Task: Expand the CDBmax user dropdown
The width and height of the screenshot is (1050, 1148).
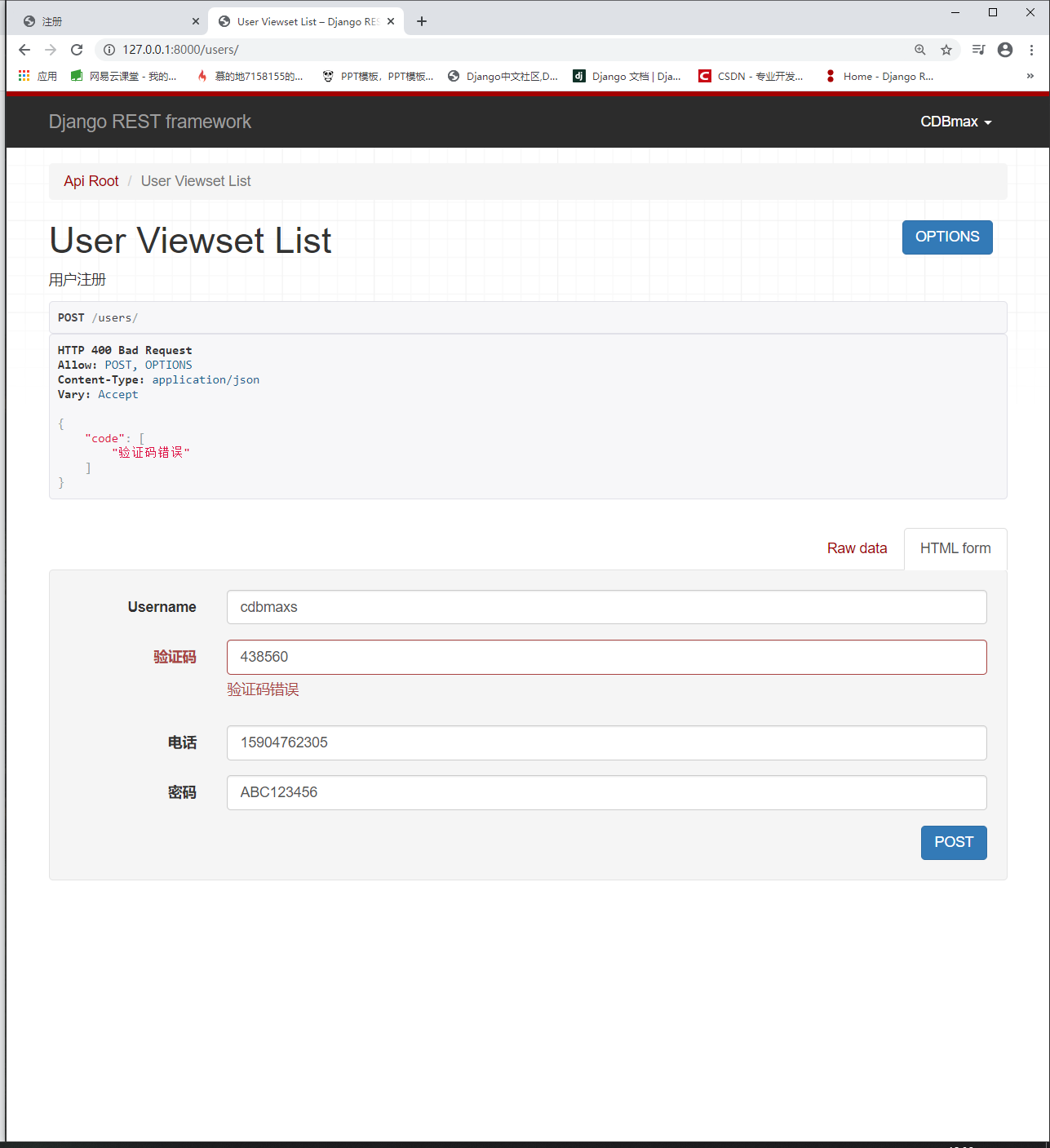Action: click(956, 122)
